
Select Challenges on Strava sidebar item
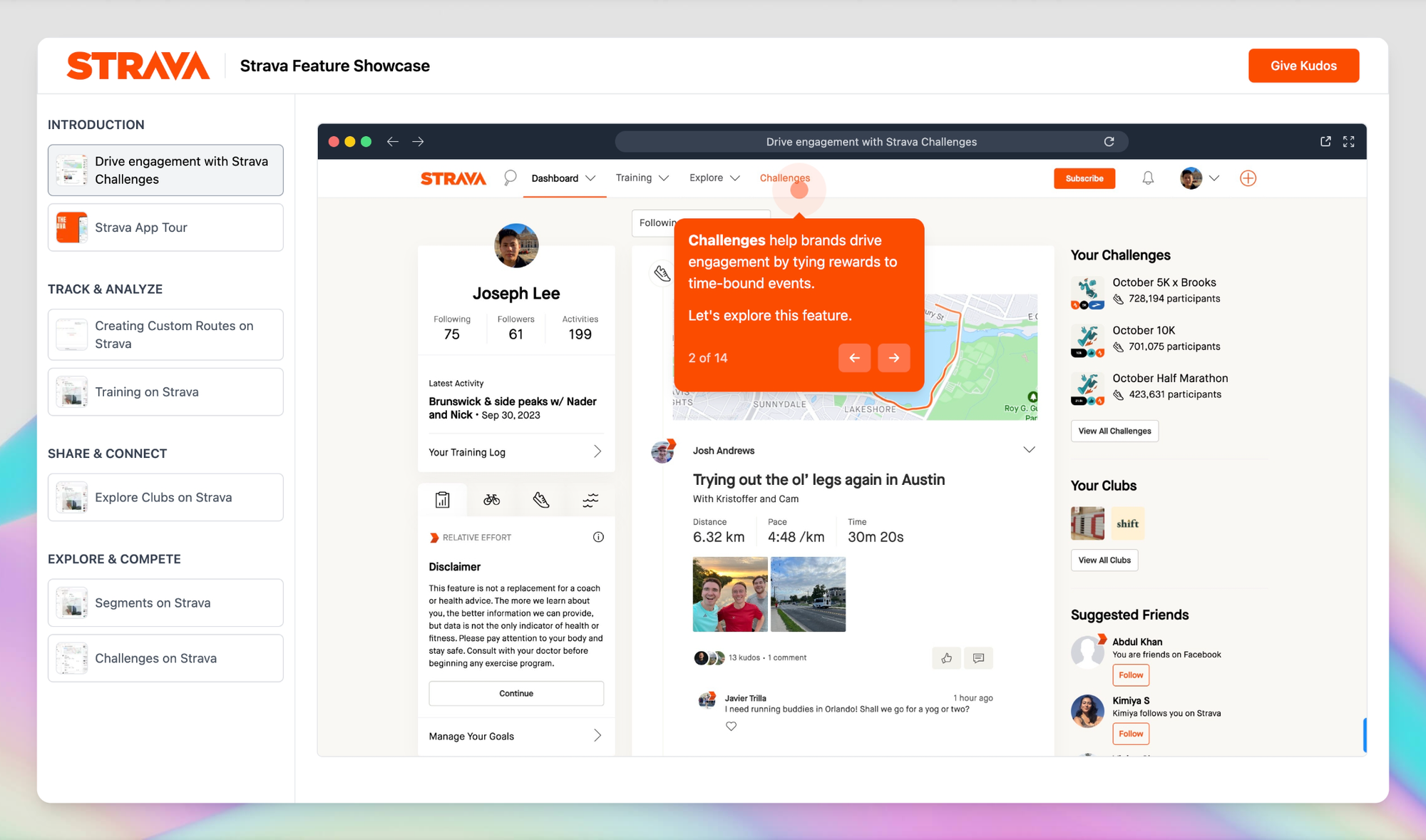(x=165, y=659)
